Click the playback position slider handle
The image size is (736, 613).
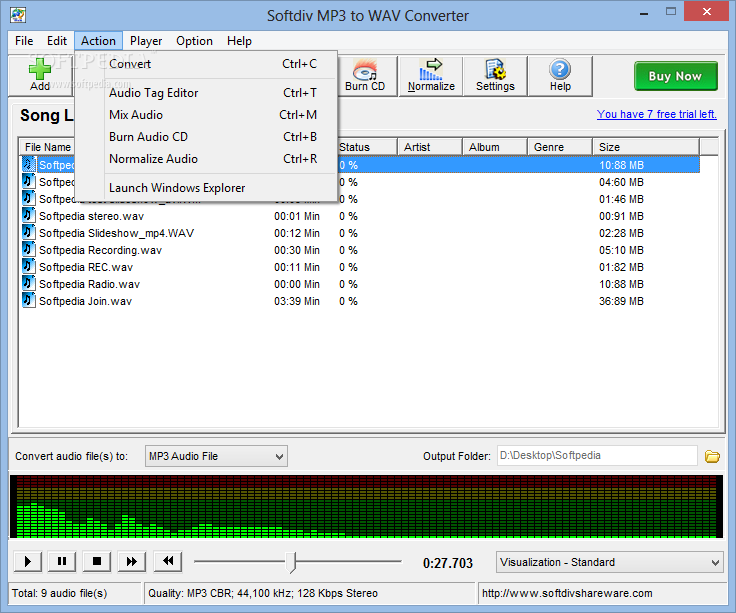(291, 562)
